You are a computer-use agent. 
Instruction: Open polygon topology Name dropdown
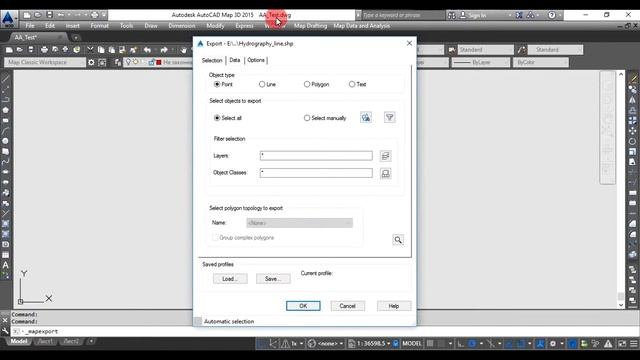[x=299, y=223]
